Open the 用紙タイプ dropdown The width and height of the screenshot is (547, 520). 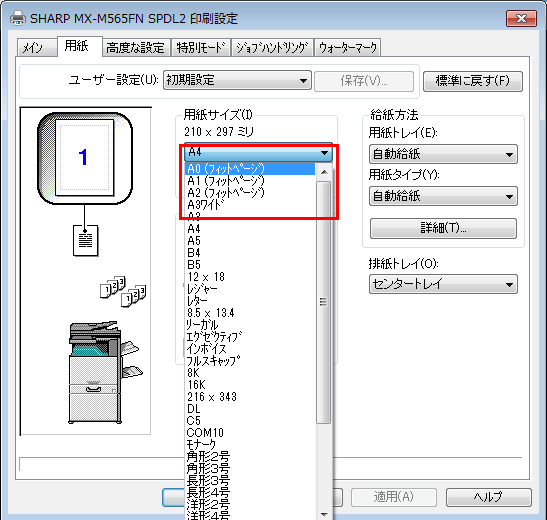point(443,196)
